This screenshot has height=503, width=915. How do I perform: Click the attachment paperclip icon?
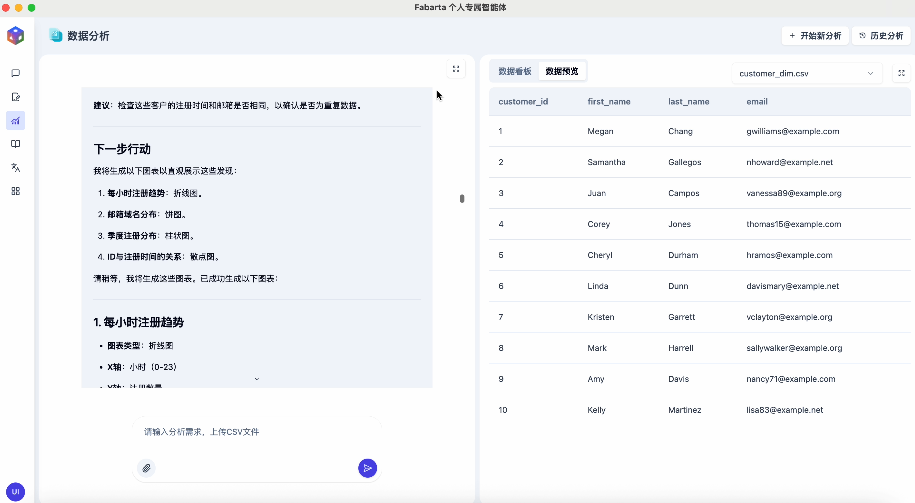pyautogui.click(x=146, y=468)
